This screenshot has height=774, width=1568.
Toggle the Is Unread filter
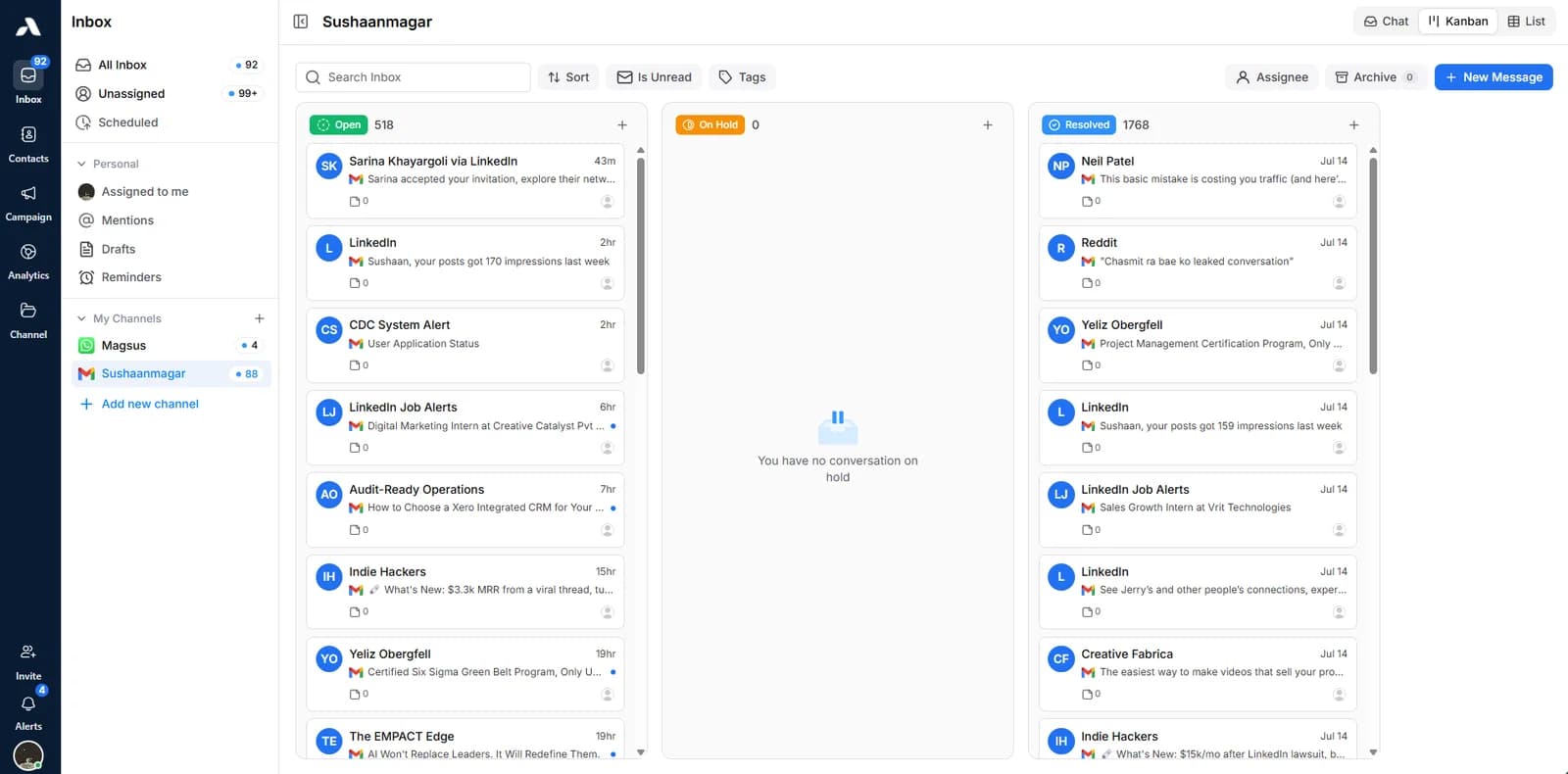[654, 77]
